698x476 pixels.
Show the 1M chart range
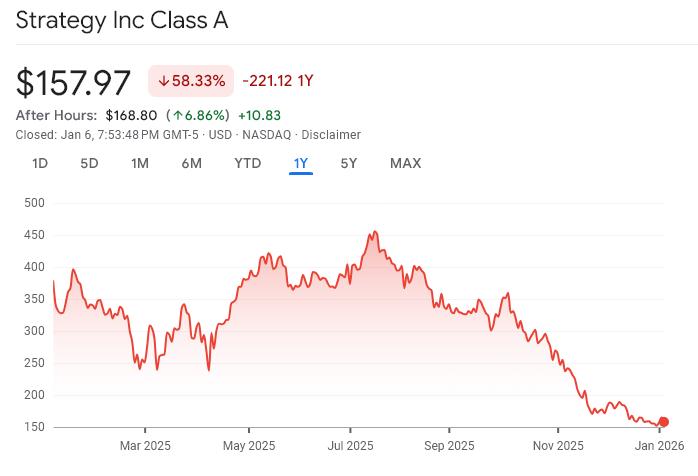140,163
